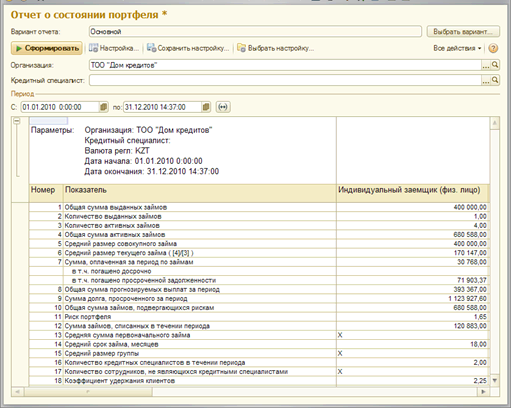Select the Риск портфеля row
Viewport: 511px width, 408px height.
point(258,317)
